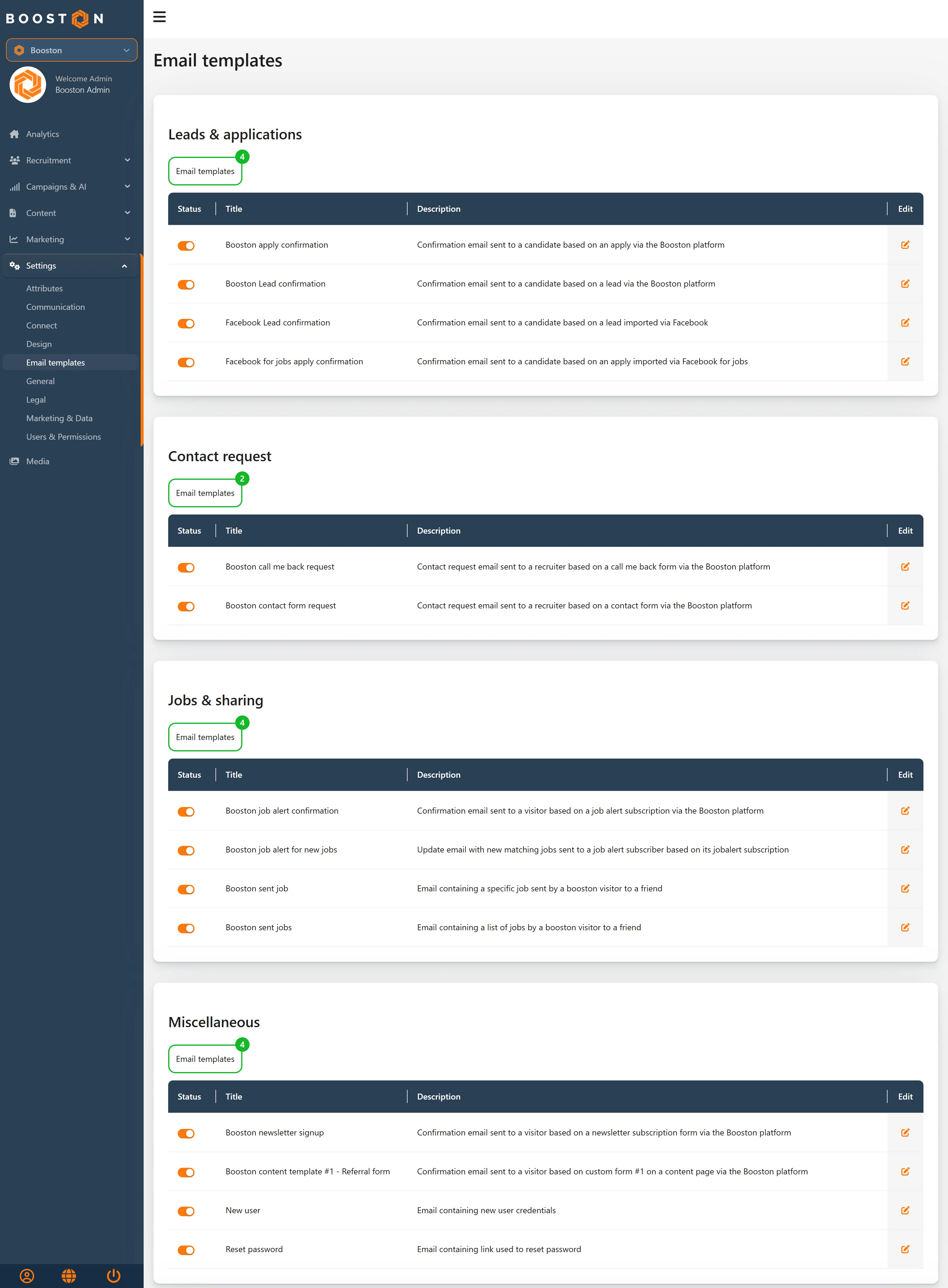Edit Booston job alert confirmation template

tap(905, 811)
